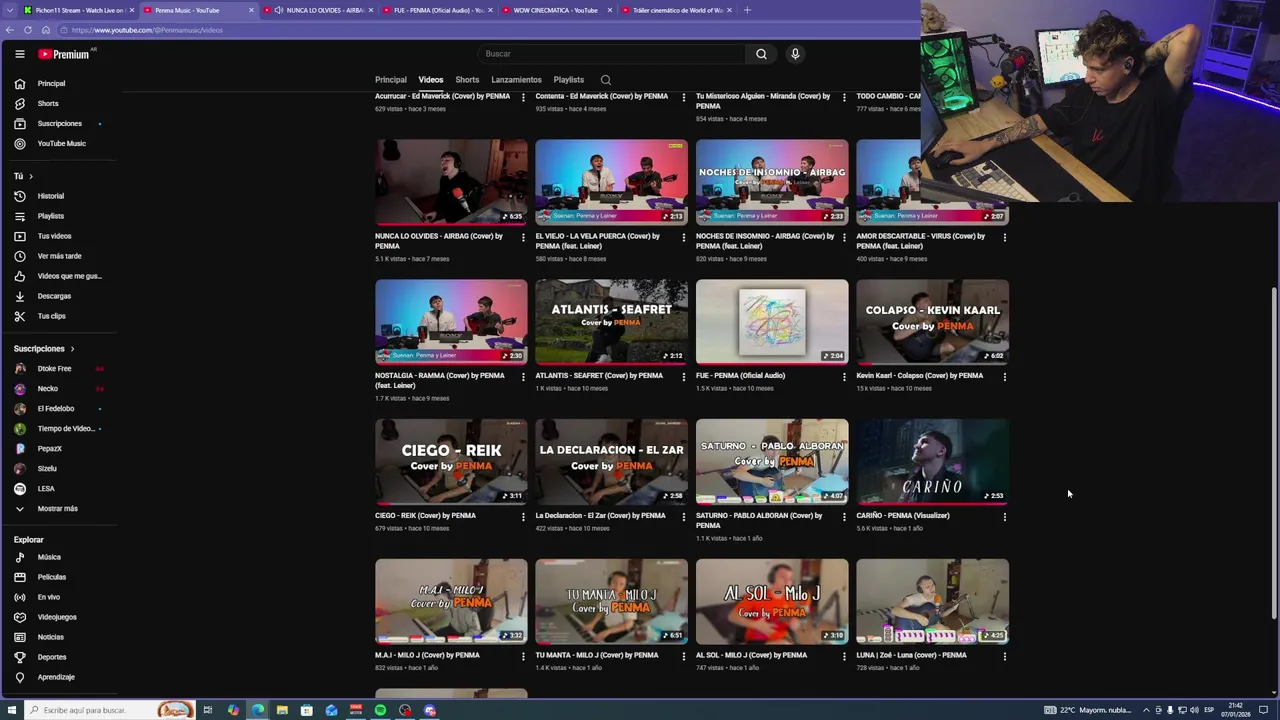Viewport: 1280px width, 720px height.
Task: Open Dtoke Free subscription channel
Action: (58, 368)
